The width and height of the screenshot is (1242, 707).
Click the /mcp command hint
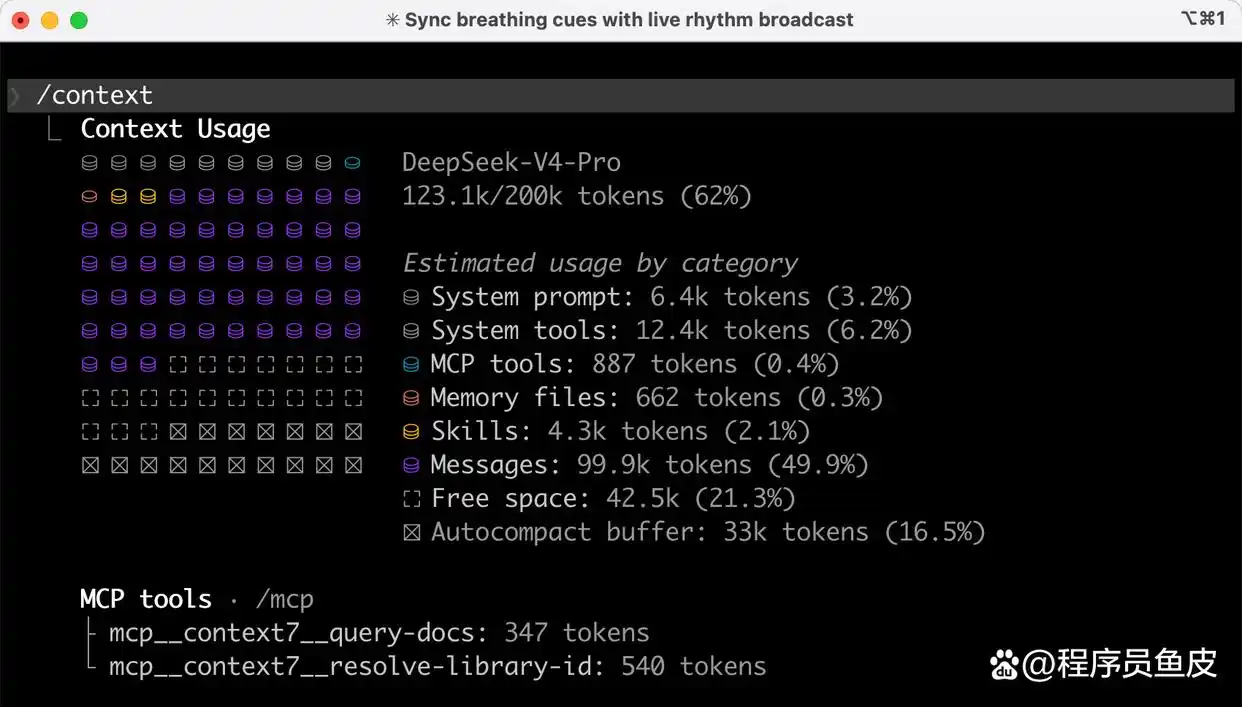(x=285, y=600)
